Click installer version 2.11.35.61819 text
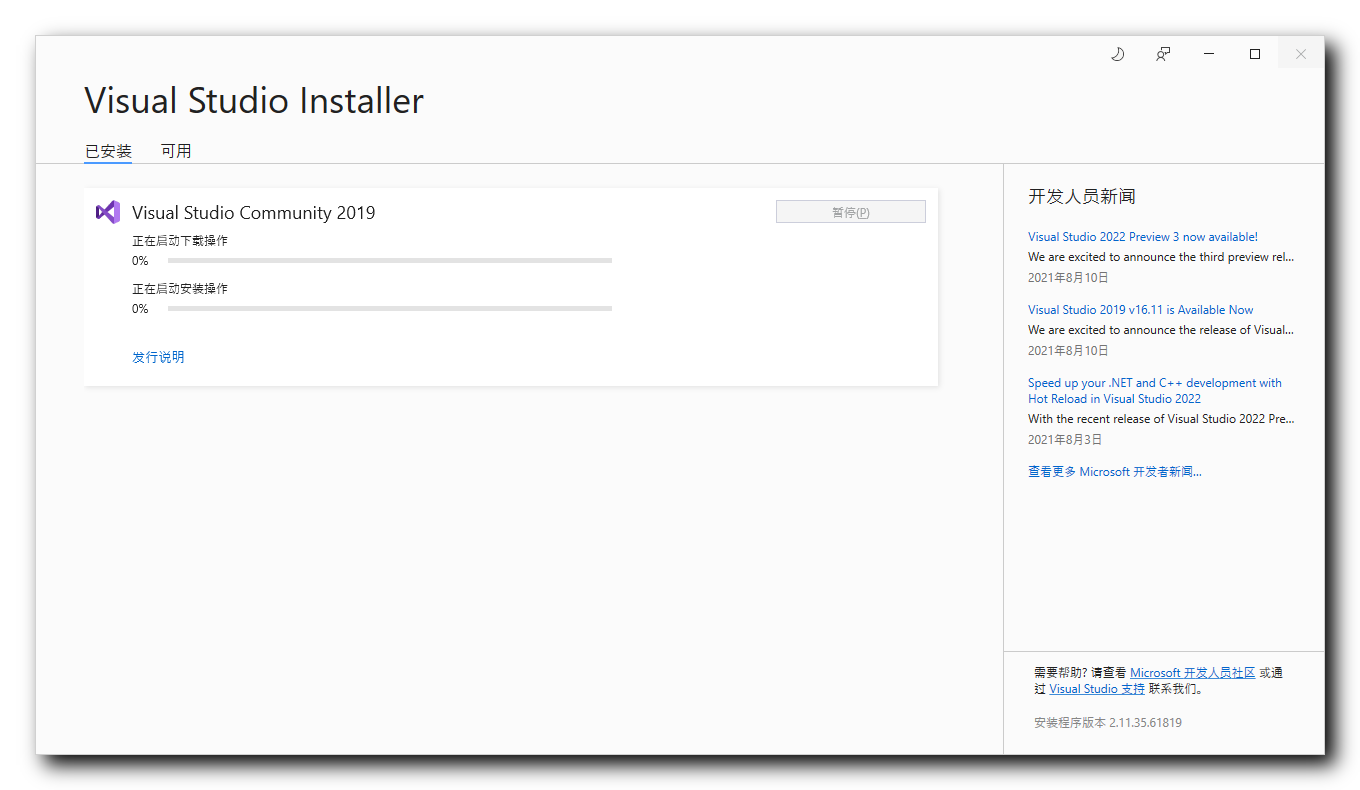The image size is (1360, 790). (x=1108, y=722)
